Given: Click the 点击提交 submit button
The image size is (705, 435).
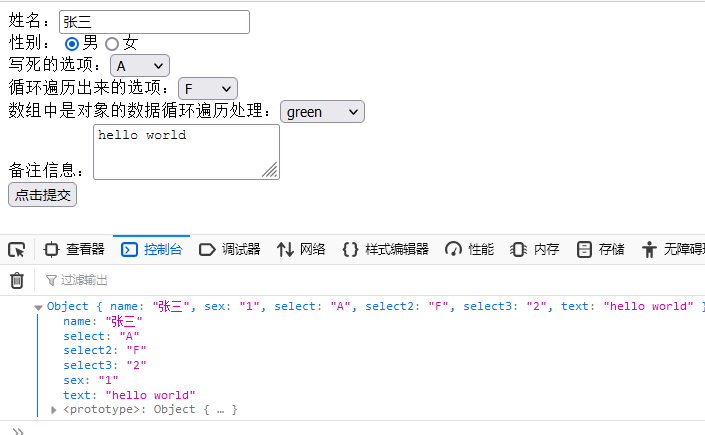Looking at the screenshot, I should [42, 195].
